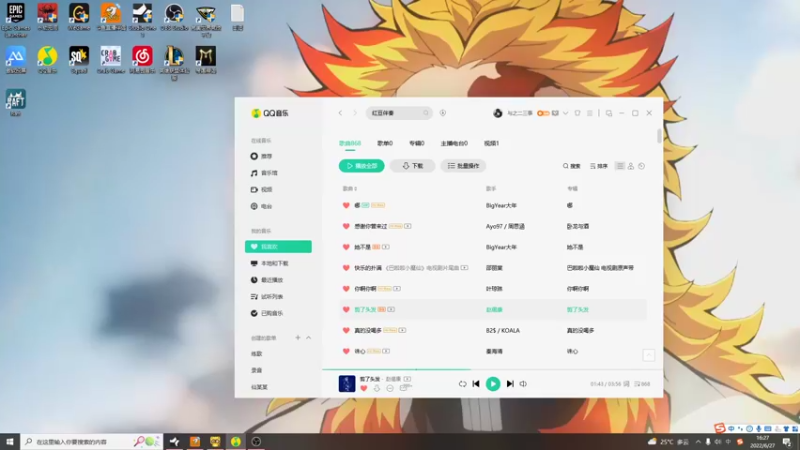Toggle heart on the B2$ / KOALA row
This screenshot has height=450, width=800.
(x=346, y=331)
